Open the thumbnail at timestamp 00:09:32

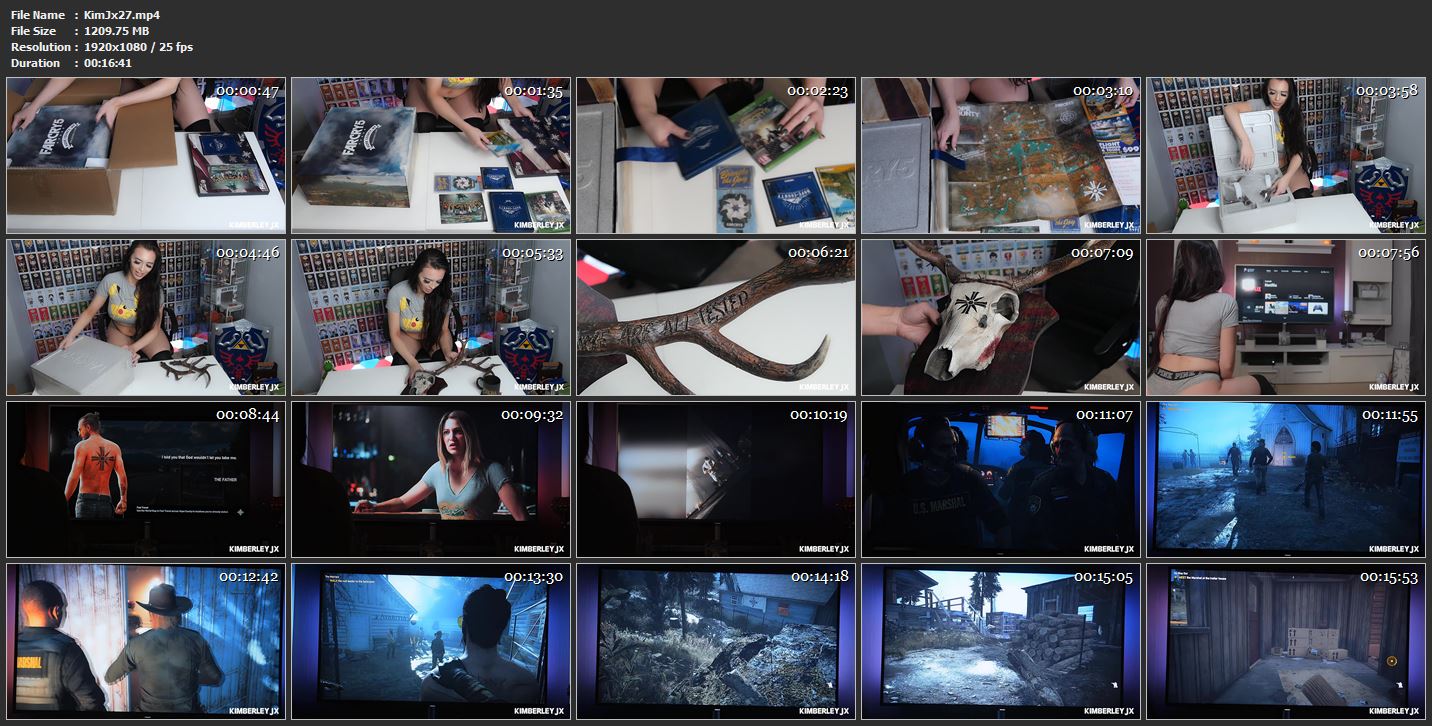[x=431, y=479]
